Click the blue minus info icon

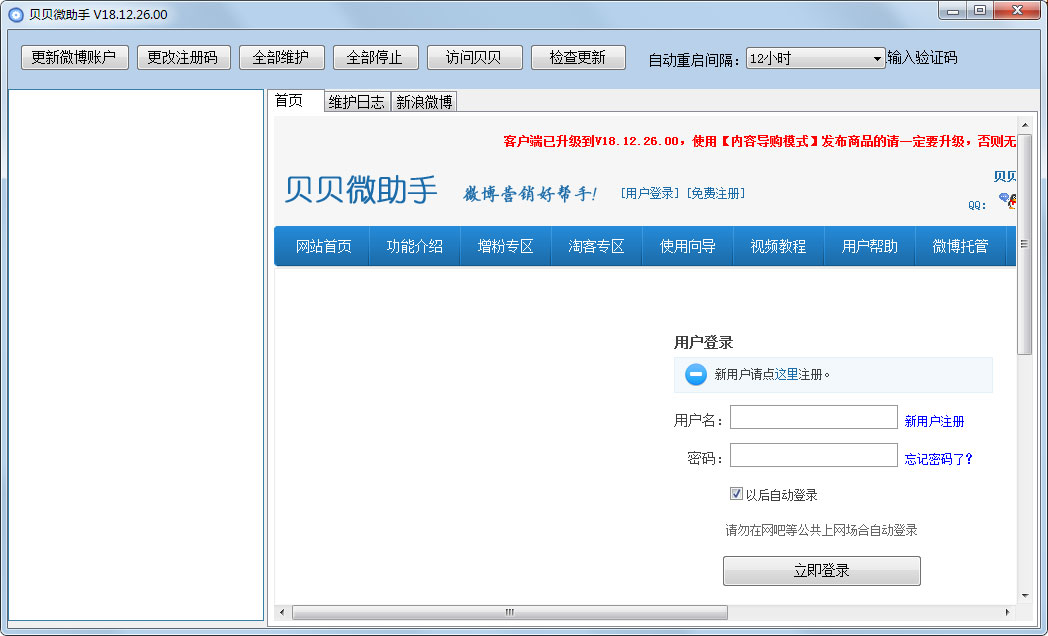(696, 375)
